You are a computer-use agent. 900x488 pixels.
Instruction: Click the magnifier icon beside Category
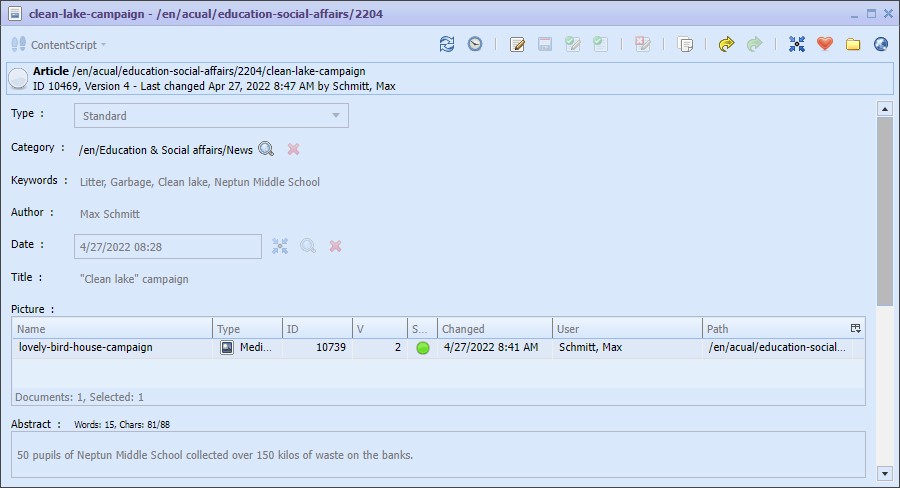(266, 149)
